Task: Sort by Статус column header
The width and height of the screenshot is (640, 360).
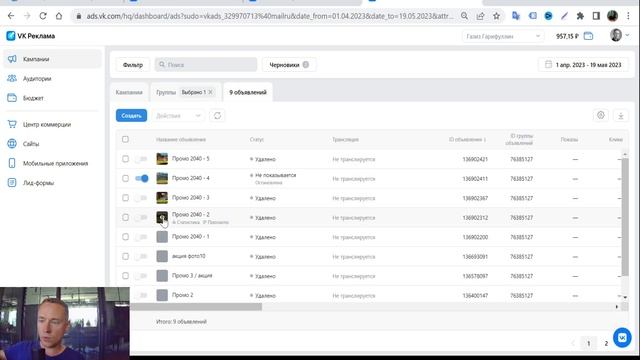Action: pyautogui.click(x=257, y=139)
